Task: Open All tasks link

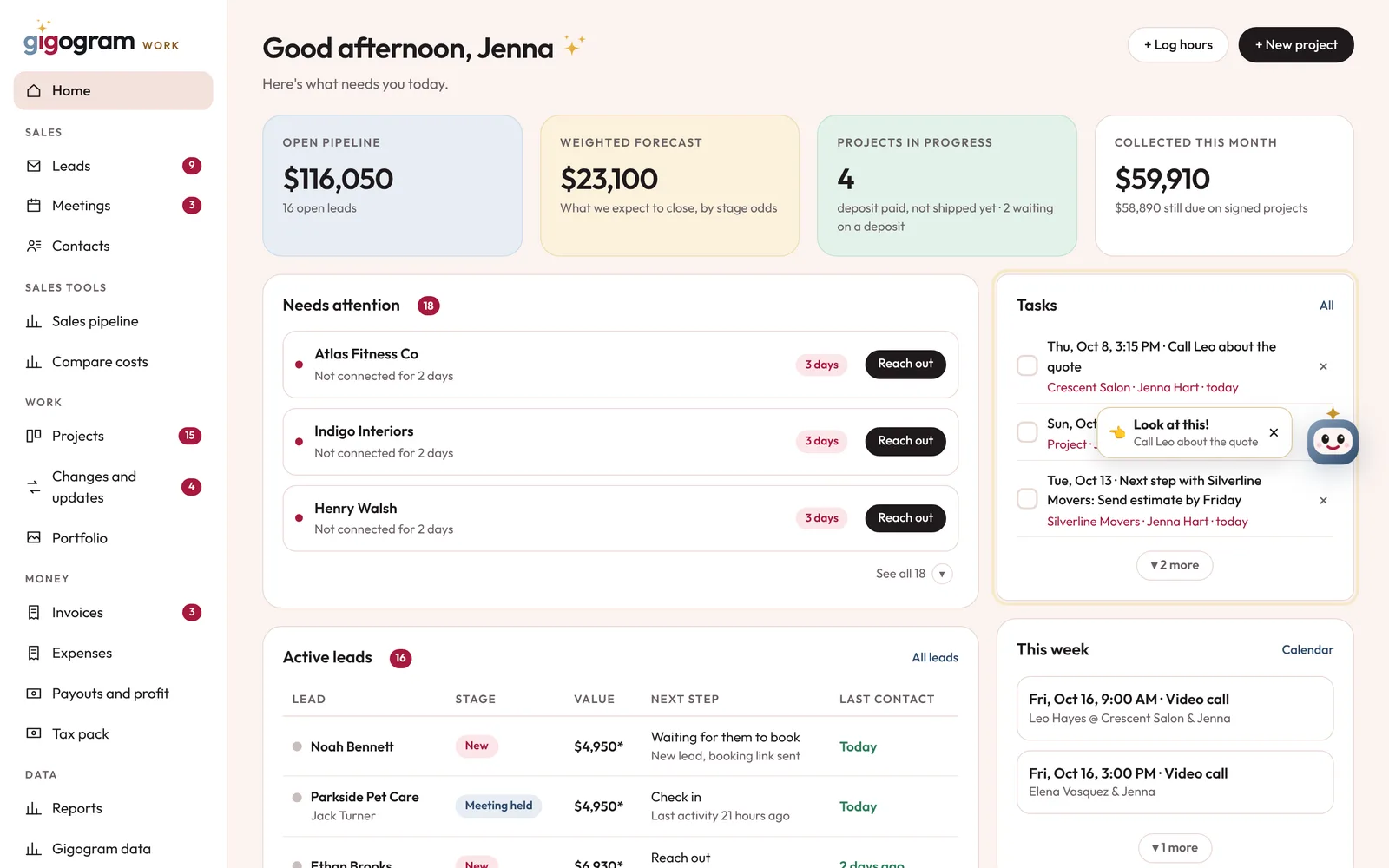Action: [x=1326, y=306]
